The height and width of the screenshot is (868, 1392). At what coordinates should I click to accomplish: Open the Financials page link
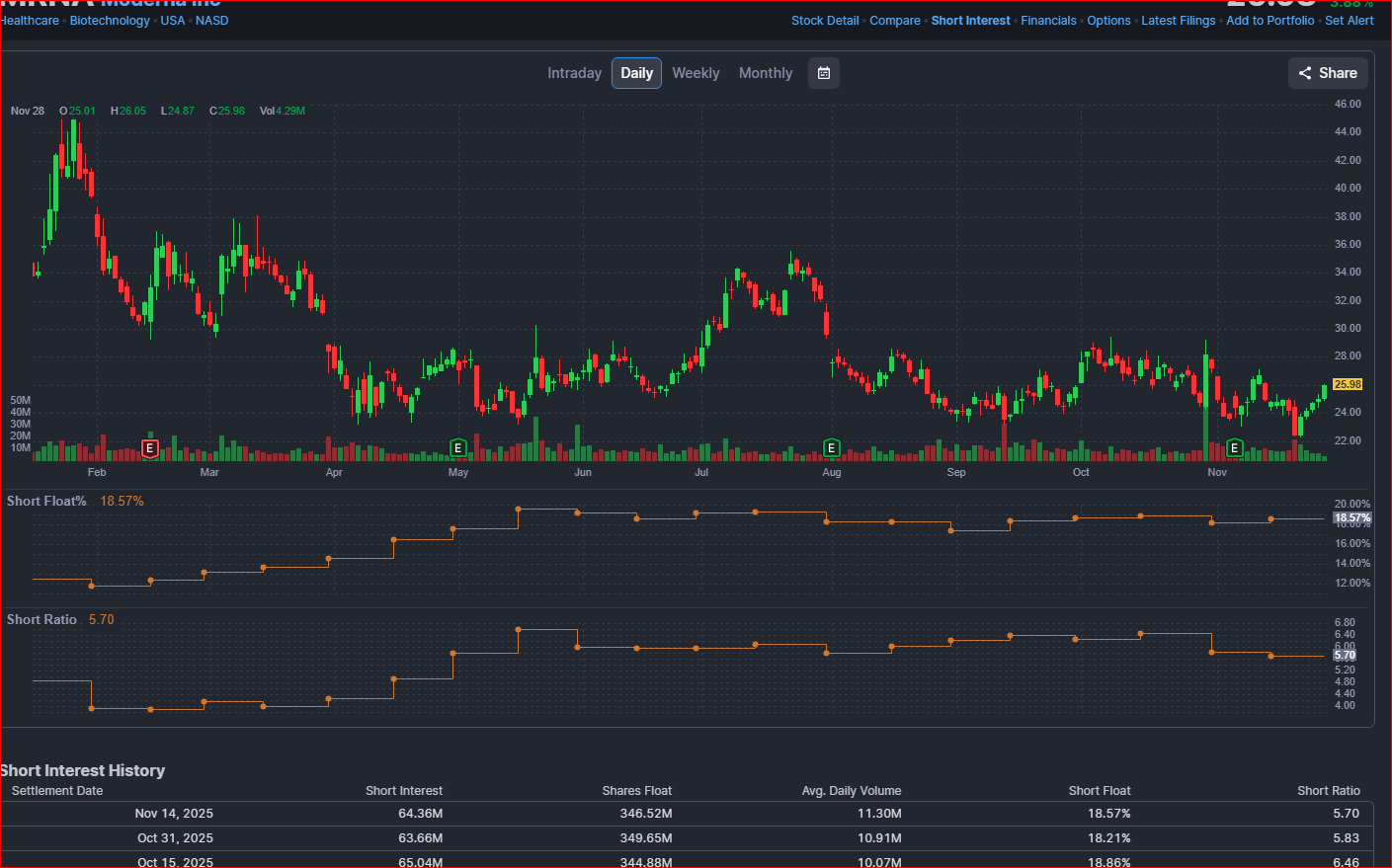point(1048,21)
